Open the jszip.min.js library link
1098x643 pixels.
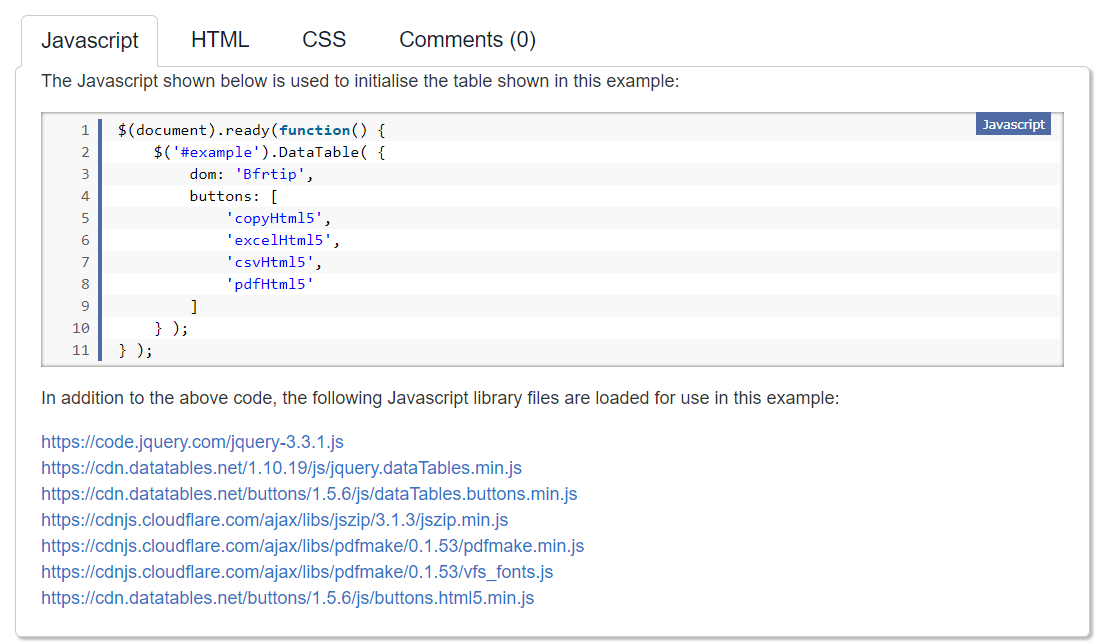pyautogui.click(x=274, y=519)
